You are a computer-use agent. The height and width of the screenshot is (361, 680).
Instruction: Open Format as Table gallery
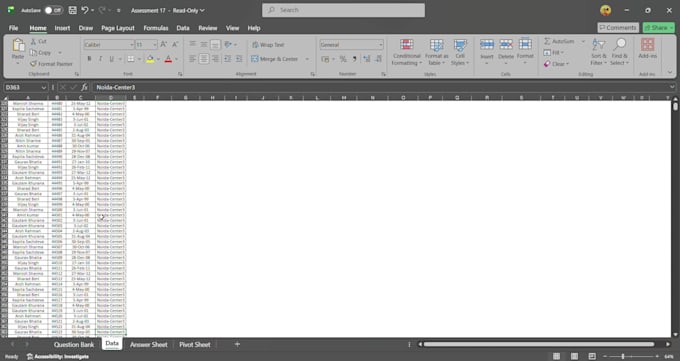point(436,52)
